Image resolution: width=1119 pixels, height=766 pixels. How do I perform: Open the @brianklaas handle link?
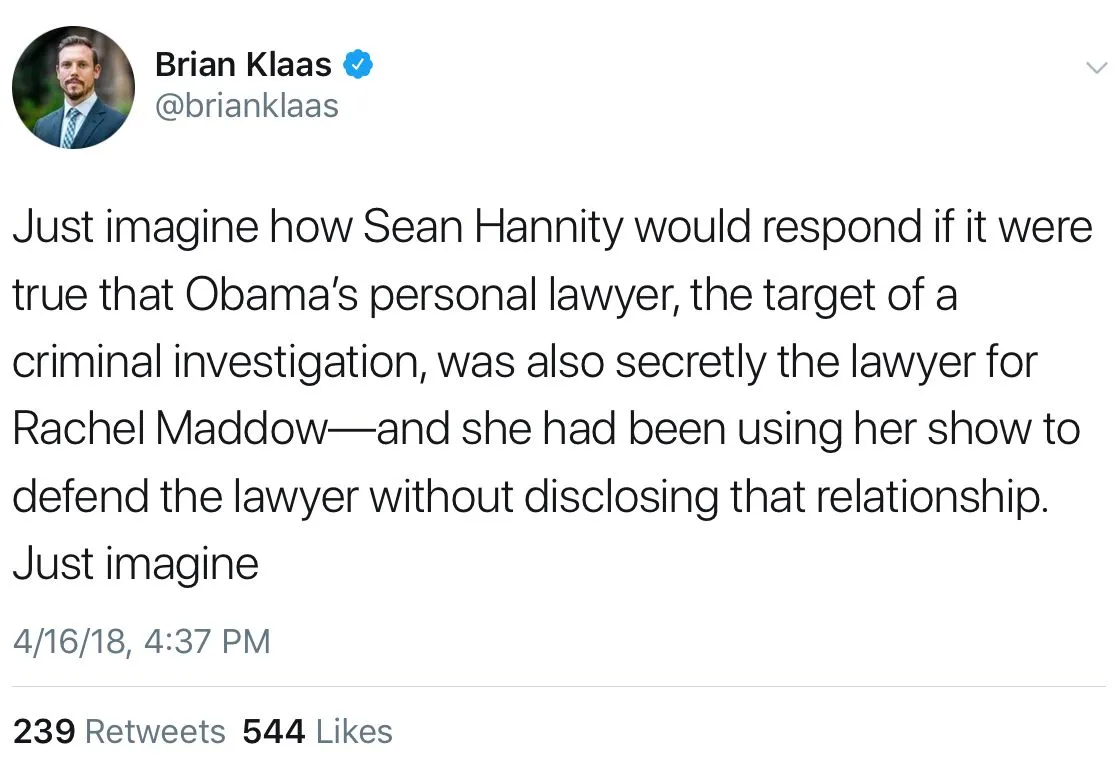pos(247,106)
